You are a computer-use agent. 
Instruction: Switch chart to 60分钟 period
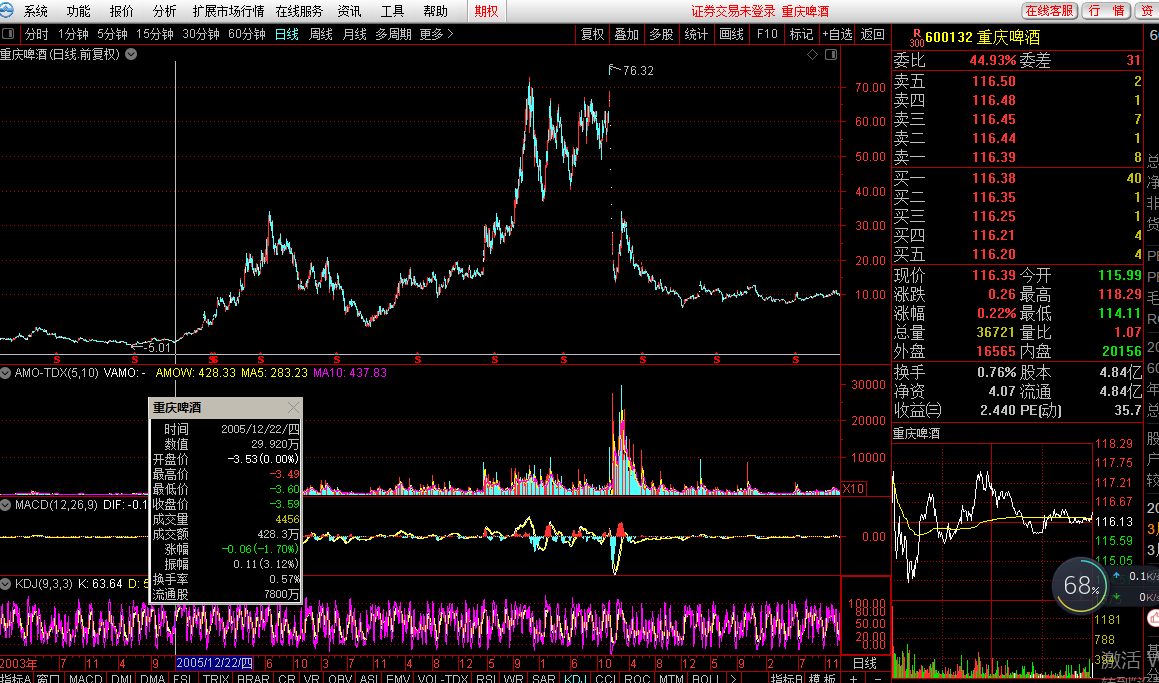pos(246,34)
